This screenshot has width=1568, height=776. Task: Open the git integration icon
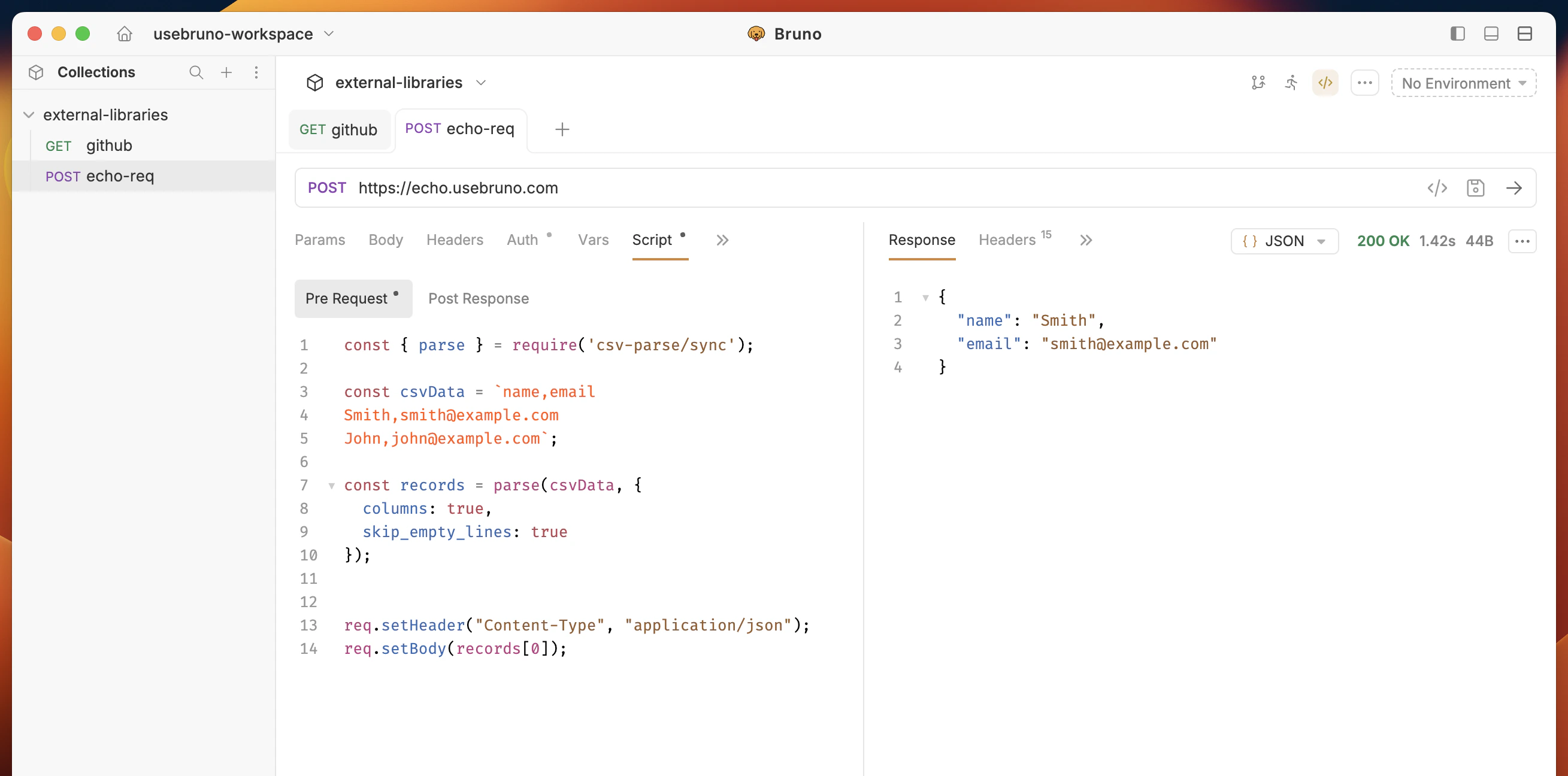click(1260, 83)
